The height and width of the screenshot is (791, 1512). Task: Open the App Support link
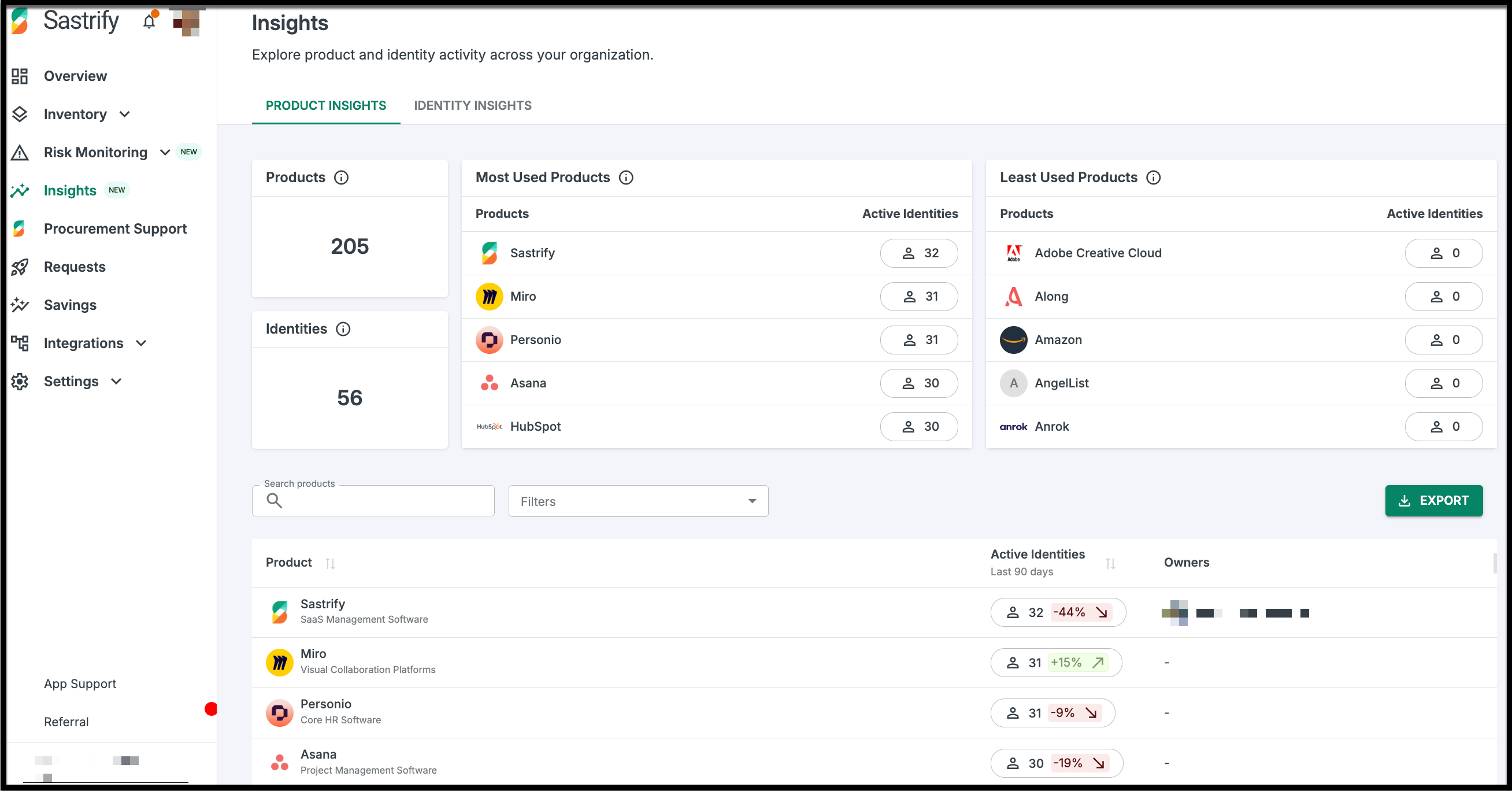[x=80, y=683]
